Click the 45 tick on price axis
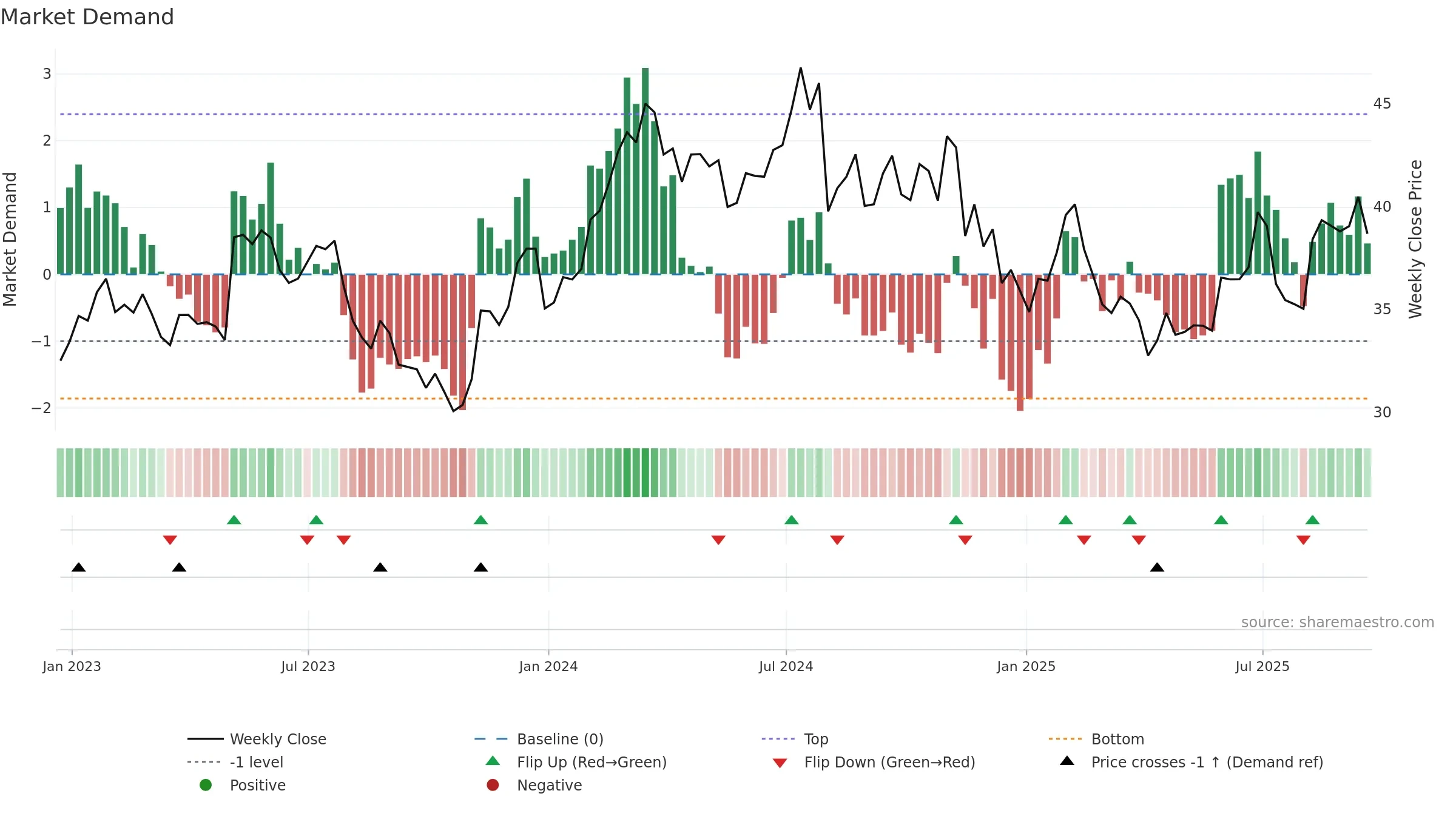1456x819 pixels. [1383, 104]
